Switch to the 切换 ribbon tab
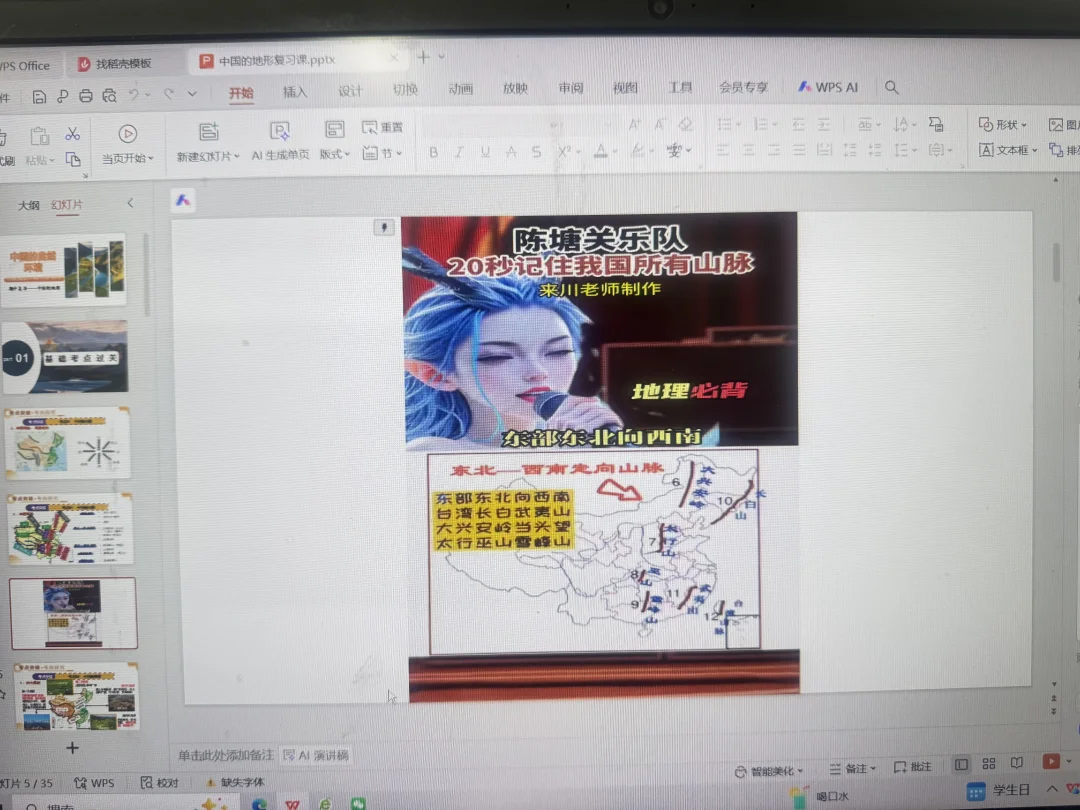 click(x=405, y=90)
